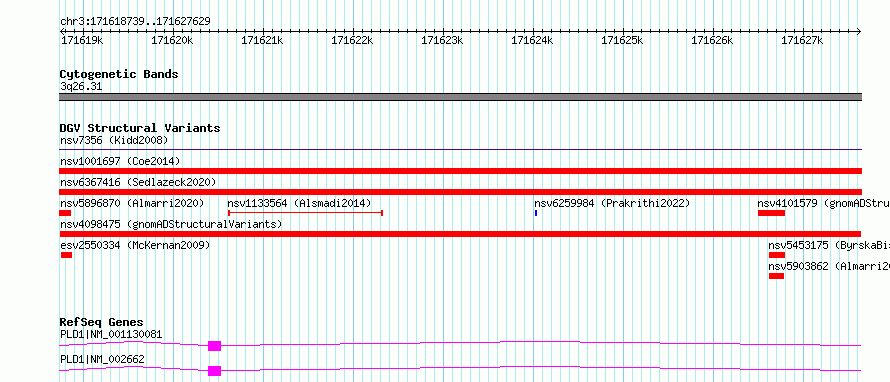
Task: Click the chr3:171618739..171627629 coordinate label
Action: 135,21
